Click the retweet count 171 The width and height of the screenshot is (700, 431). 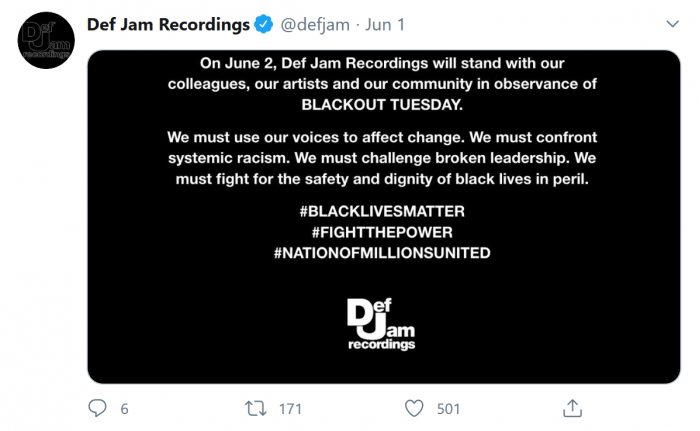tap(290, 408)
